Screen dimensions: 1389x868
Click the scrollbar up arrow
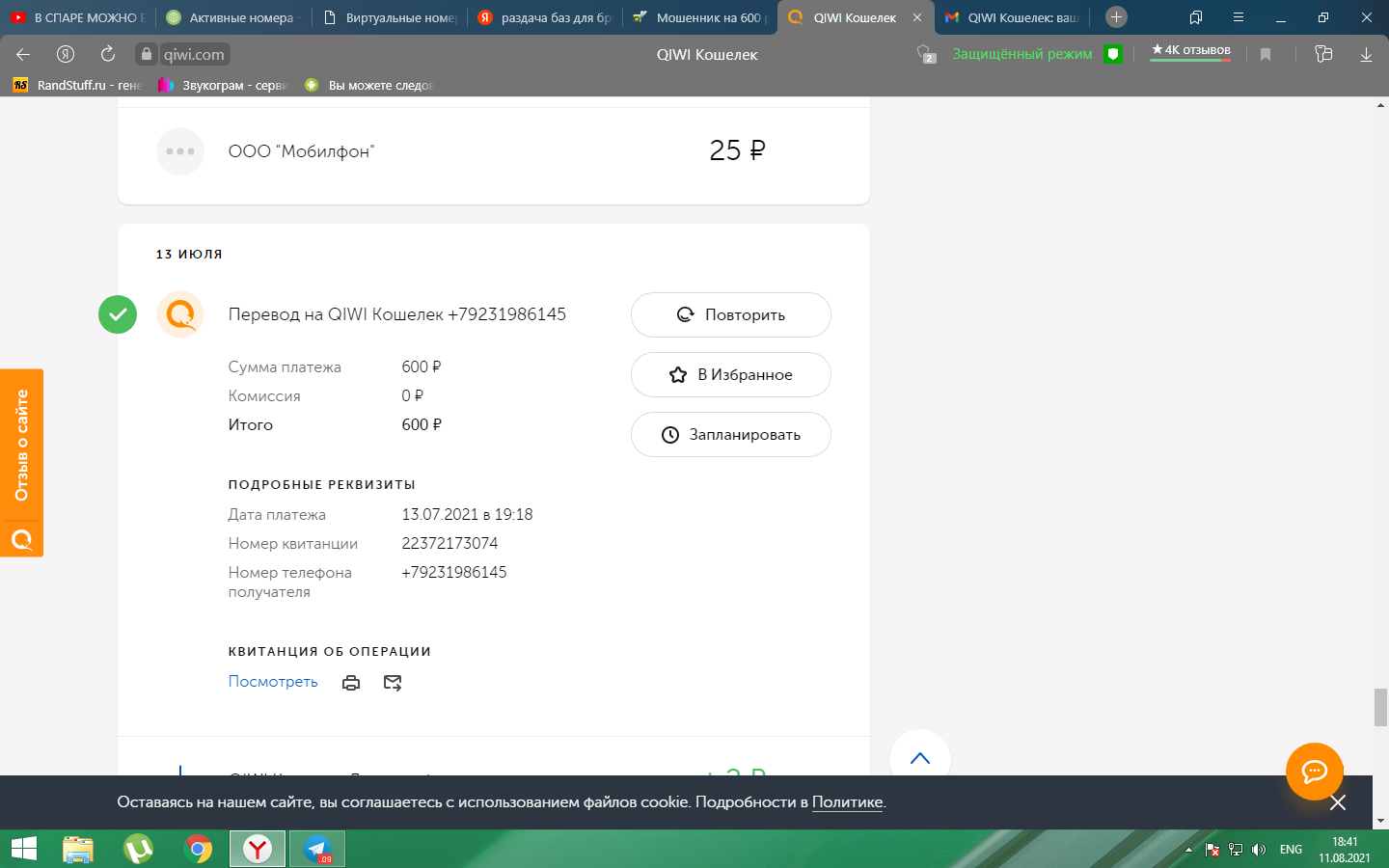point(1381,103)
